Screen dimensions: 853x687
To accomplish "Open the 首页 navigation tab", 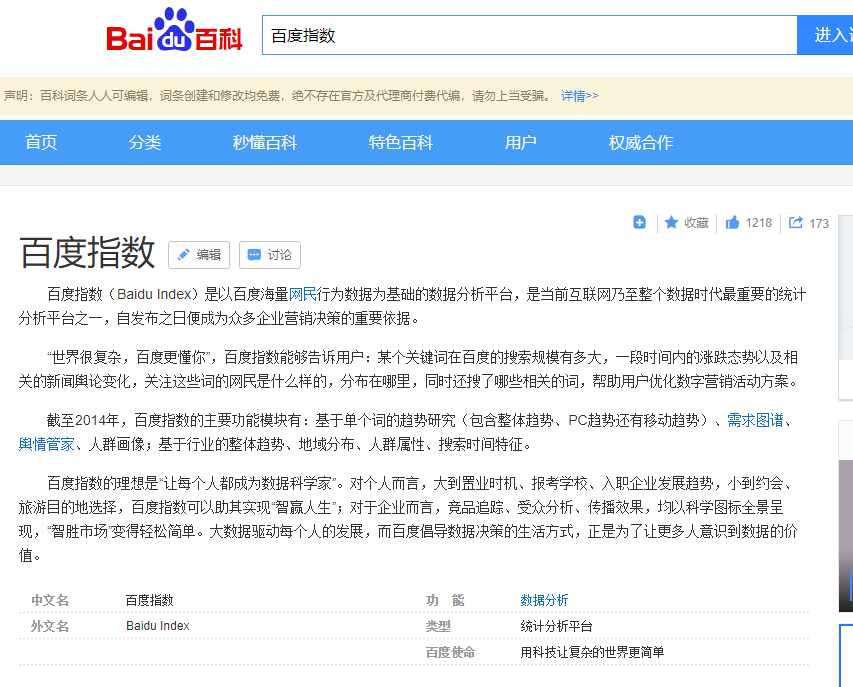I will pos(41,143).
